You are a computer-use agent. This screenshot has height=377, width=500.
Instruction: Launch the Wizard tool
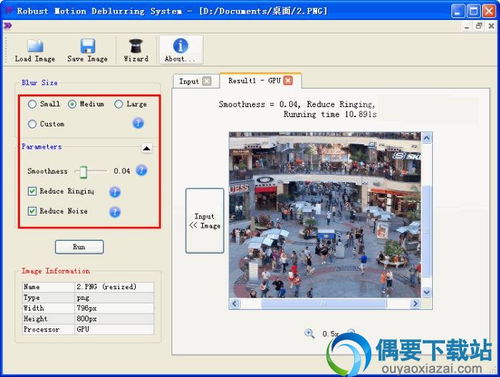(x=136, y=51)
